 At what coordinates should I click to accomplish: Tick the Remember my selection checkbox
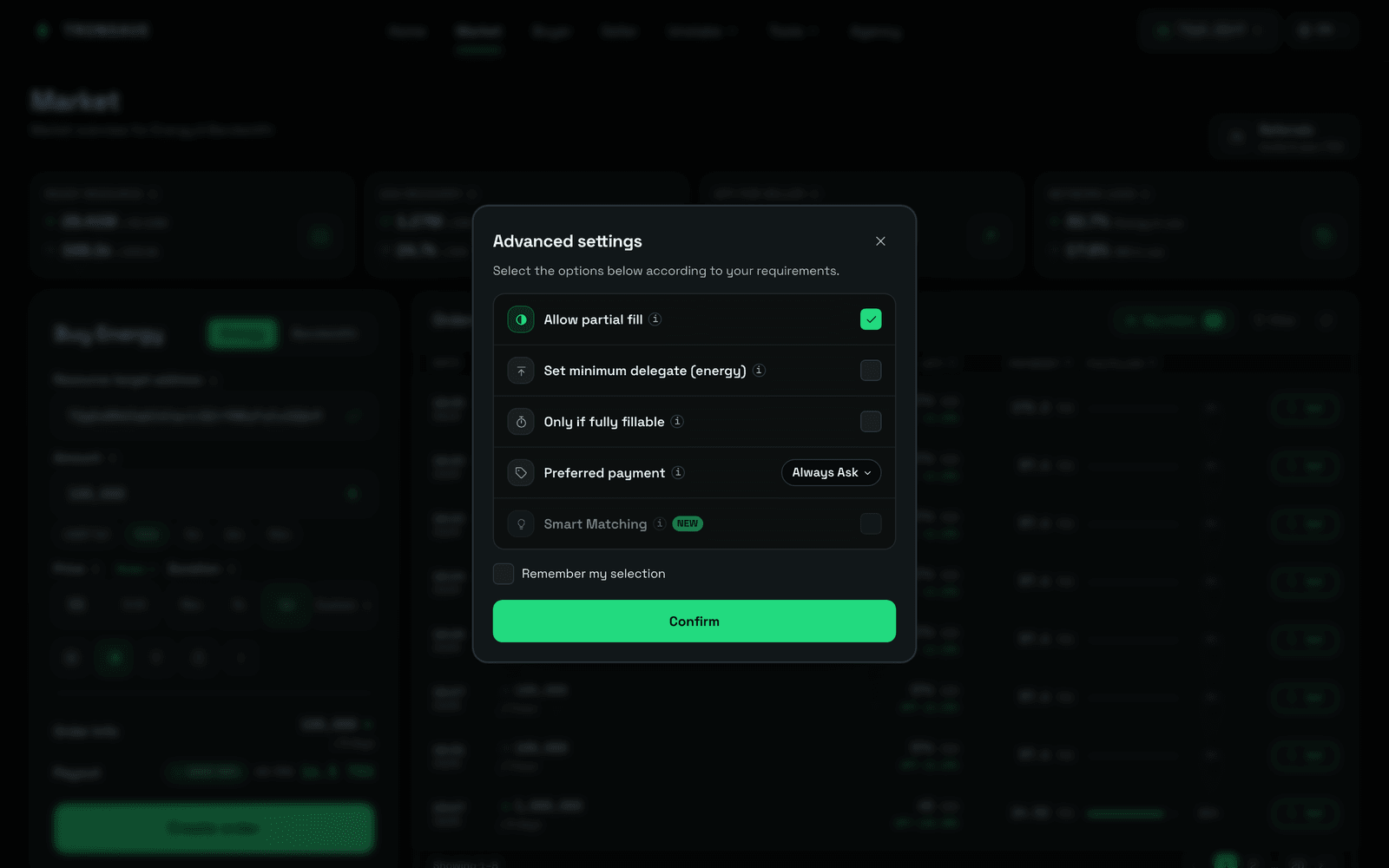click(x=504, y=574)
